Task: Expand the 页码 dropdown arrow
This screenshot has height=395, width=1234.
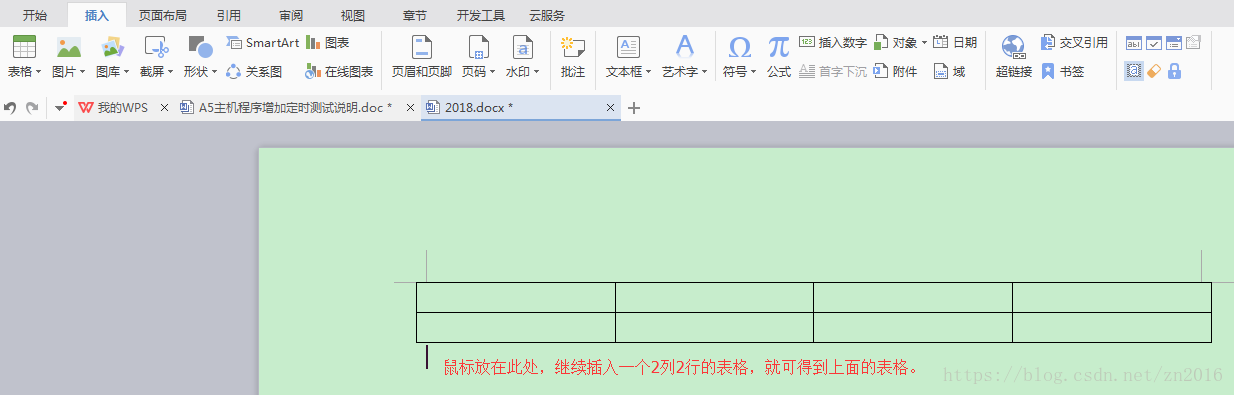Action: (492, 72)
